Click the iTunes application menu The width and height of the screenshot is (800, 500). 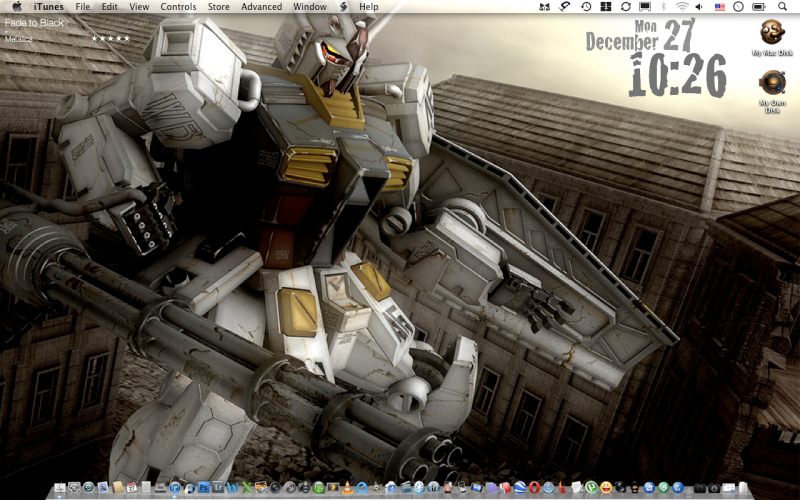pos(48,6)
